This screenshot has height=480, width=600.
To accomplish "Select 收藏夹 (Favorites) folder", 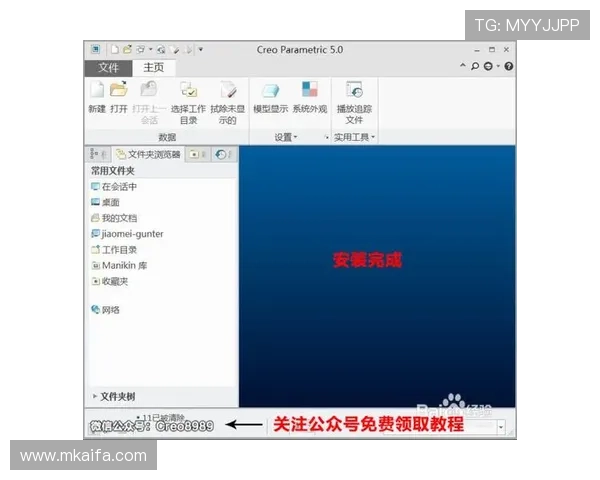I will point(109,281).
